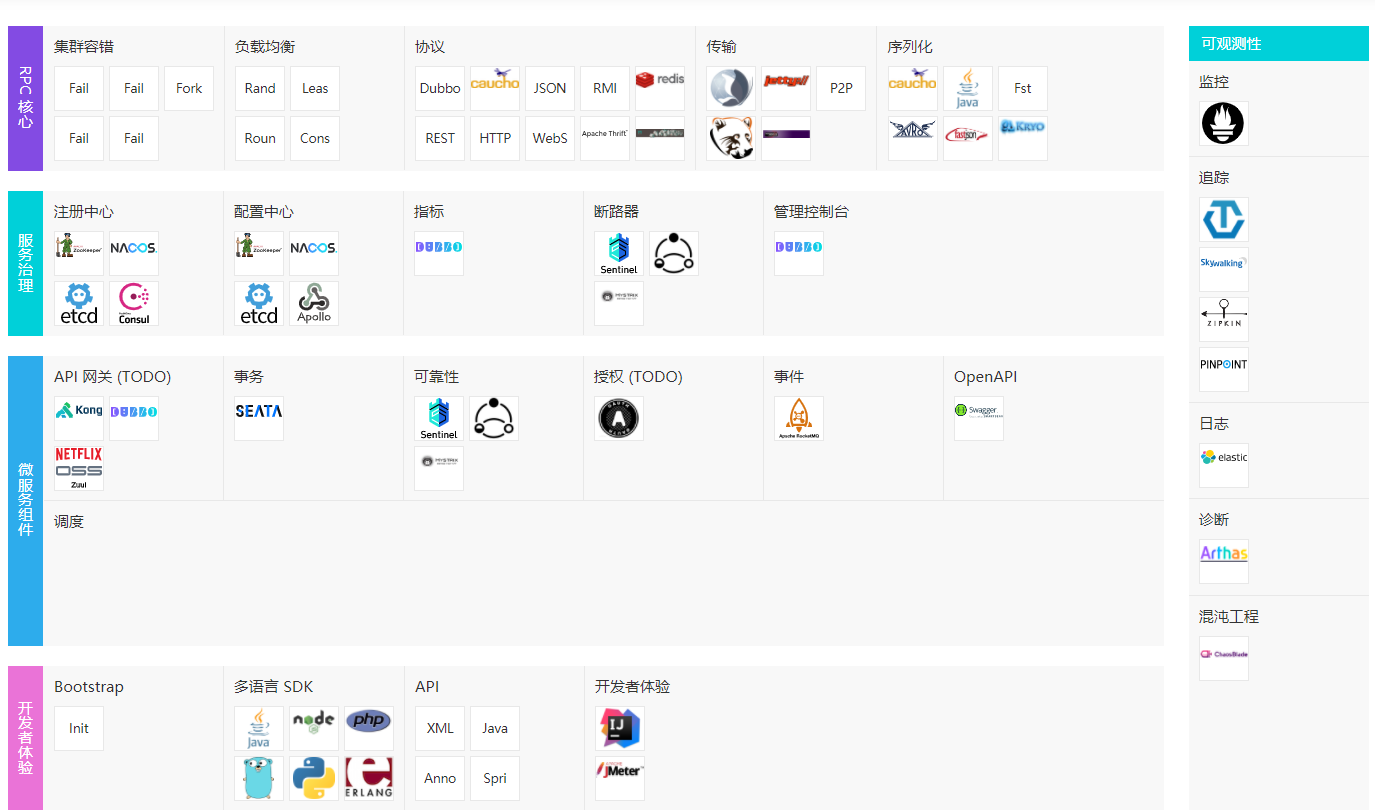Open the JSON protocol card

point(550,88)
